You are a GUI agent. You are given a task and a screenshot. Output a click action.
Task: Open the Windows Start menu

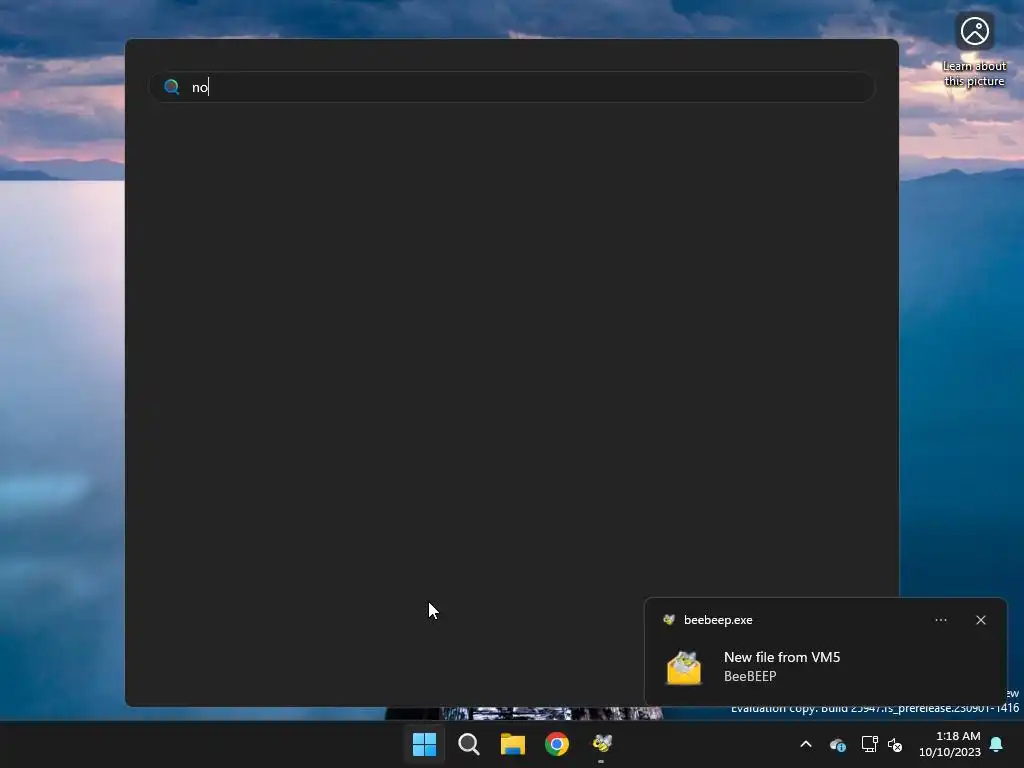click(x=424, y=744)
